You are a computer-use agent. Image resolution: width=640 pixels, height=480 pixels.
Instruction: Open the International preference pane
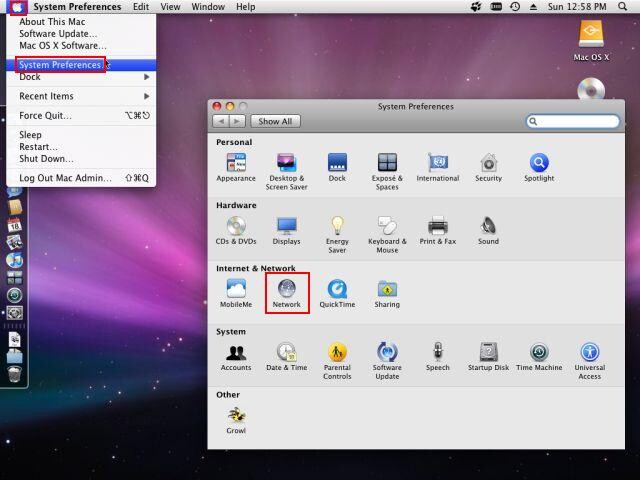(x=438, y=167)
